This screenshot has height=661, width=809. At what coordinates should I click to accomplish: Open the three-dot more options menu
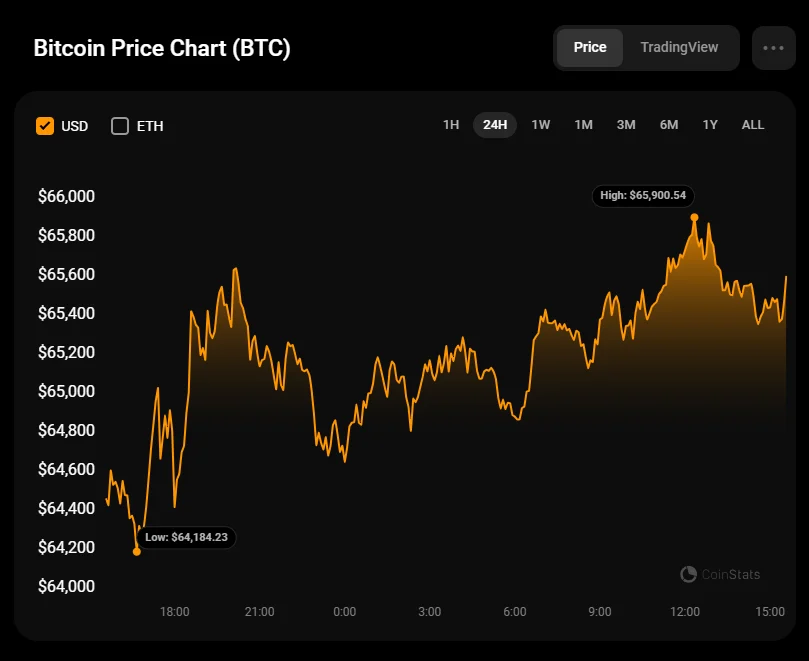point(773,48)
